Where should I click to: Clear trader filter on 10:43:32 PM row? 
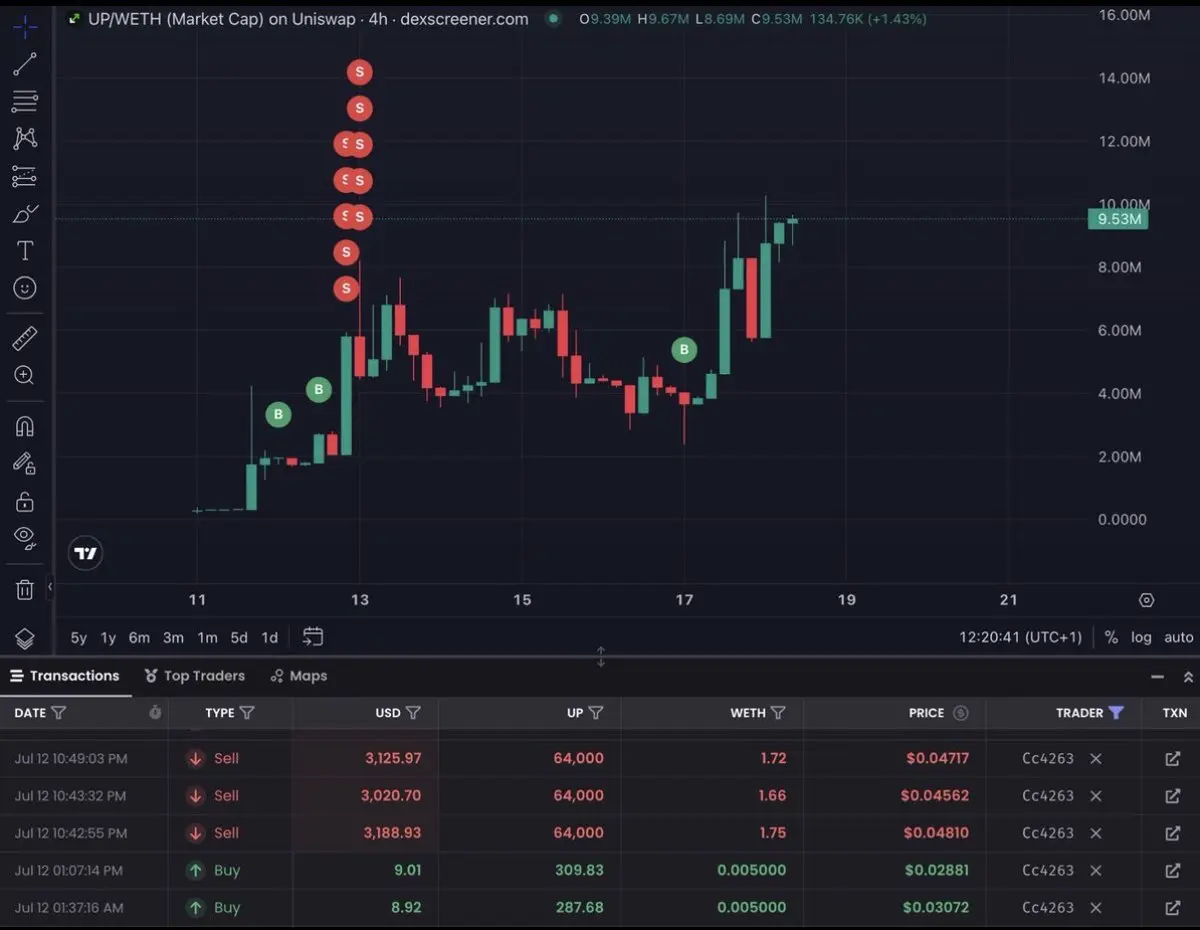[1096, 796]
